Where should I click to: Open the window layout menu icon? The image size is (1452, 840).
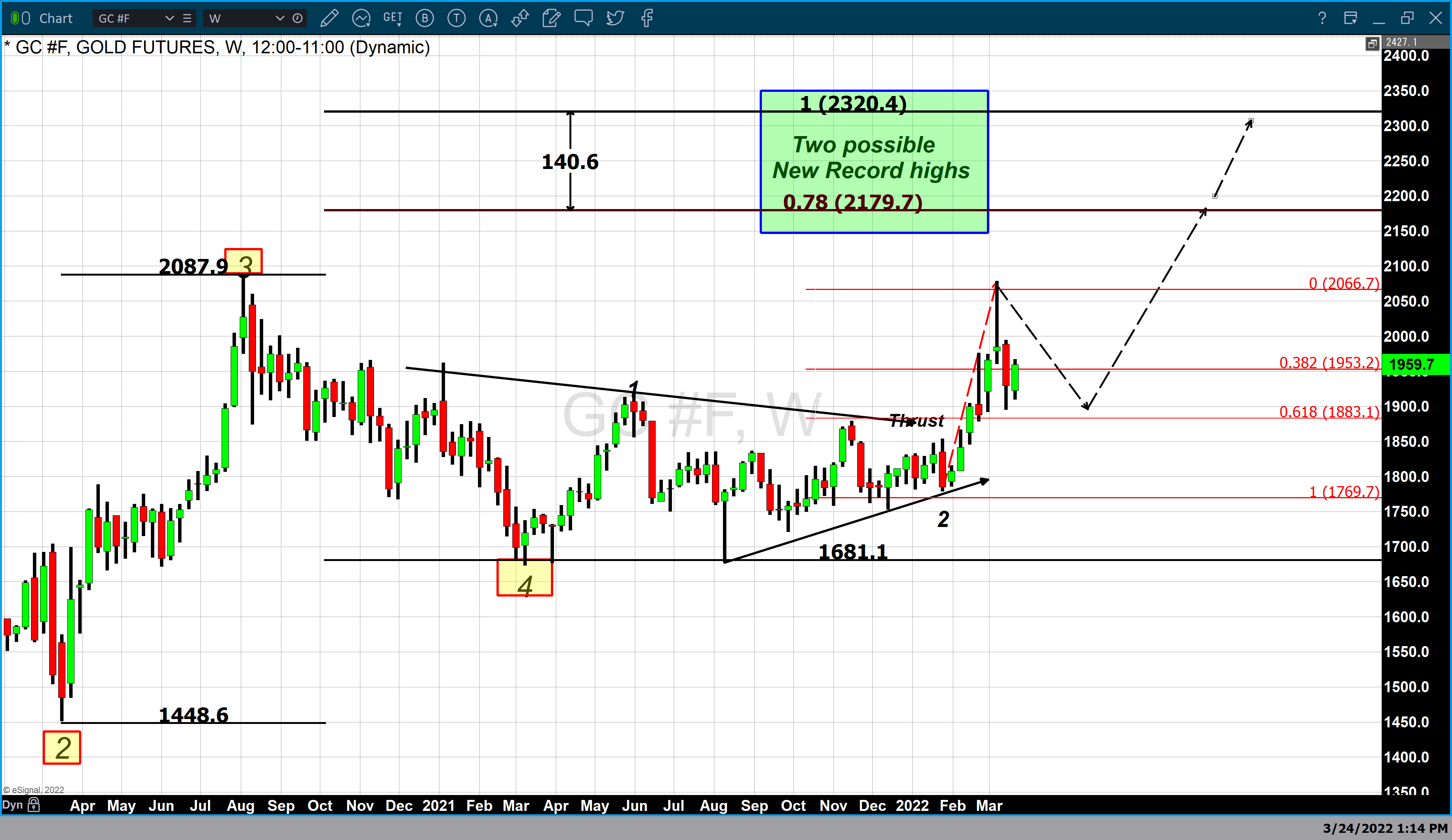[x=1351, y=19]
